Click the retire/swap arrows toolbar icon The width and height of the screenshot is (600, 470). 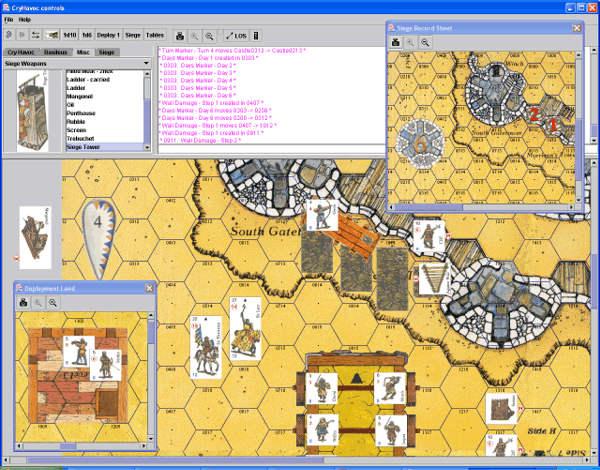click(36, 35)
